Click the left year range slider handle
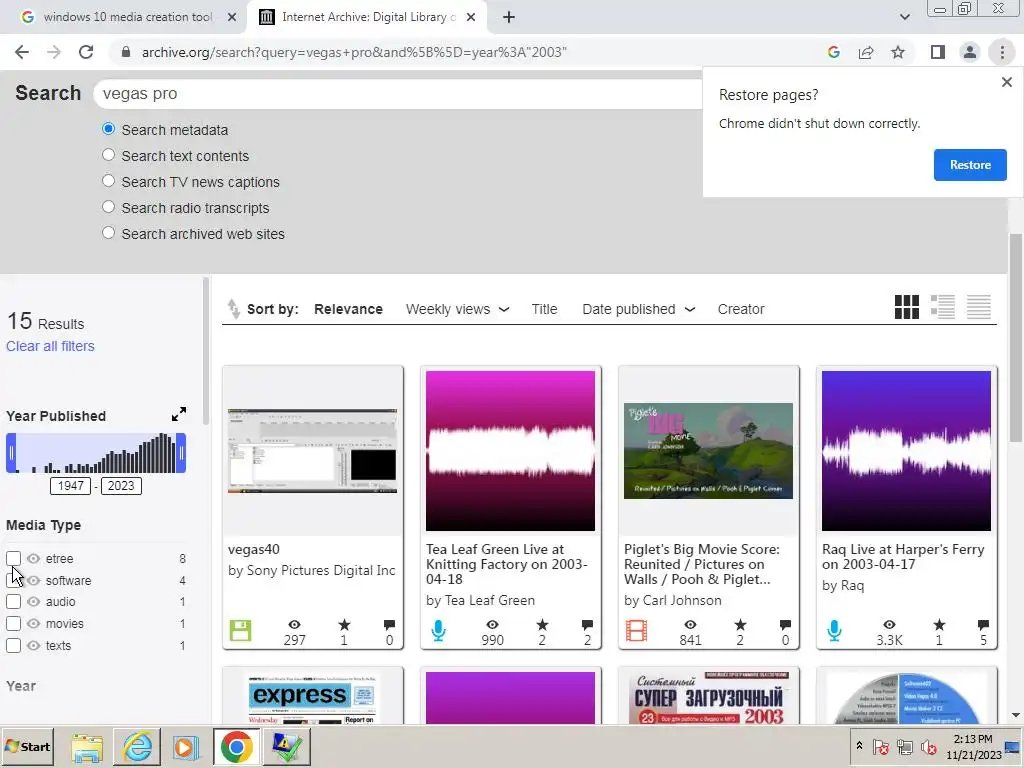Viewport: 1024px width, 768px height. click(11, 453)
